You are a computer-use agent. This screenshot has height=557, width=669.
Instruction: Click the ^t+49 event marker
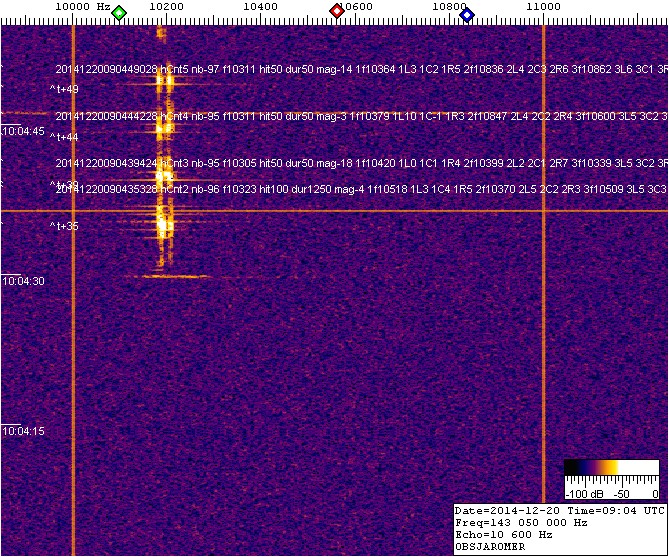click(65, 90)
